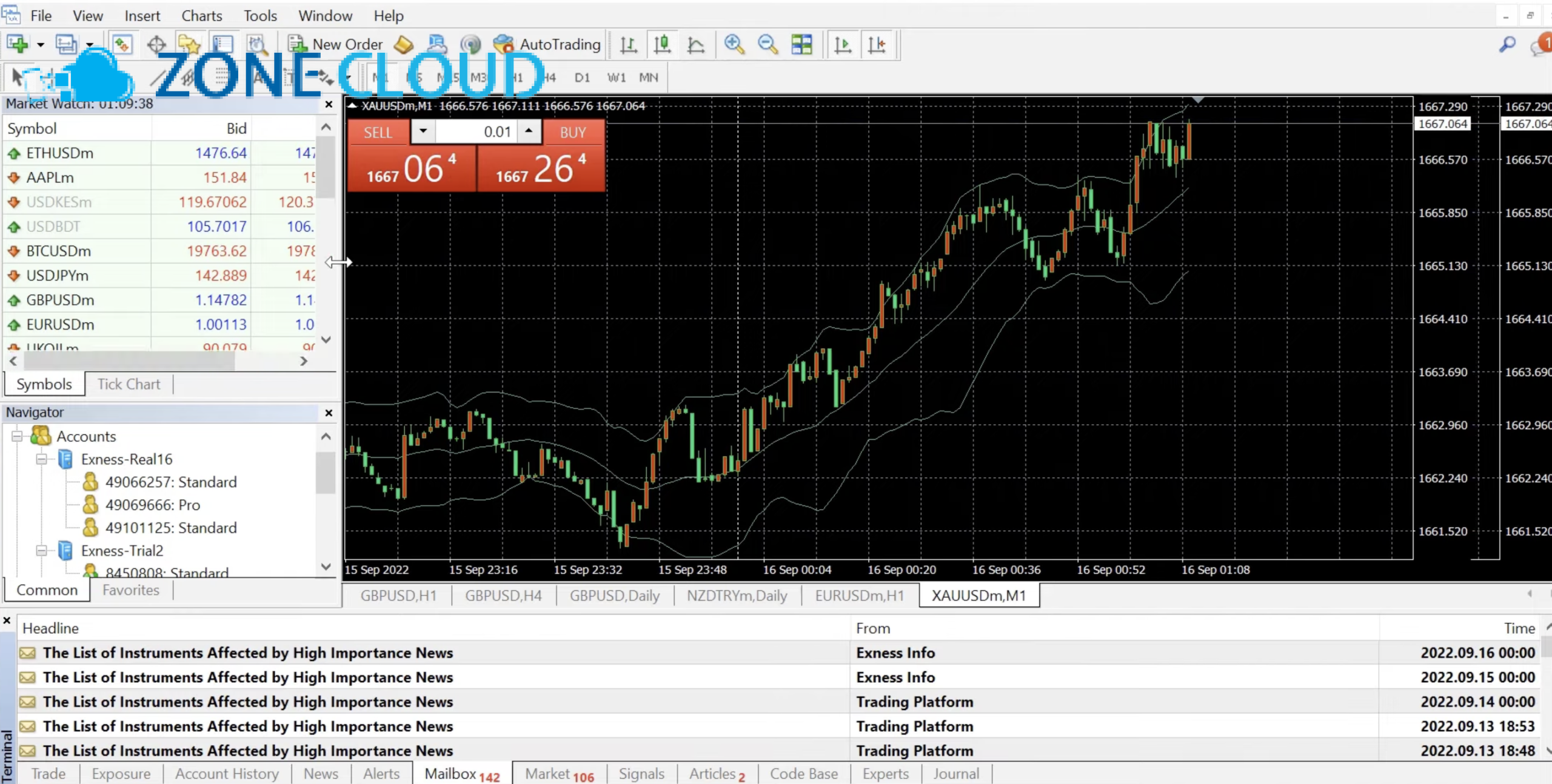Zoom in on the chart
Image resolution: width=1552 pixels, height=784 pixels.
coord(734,44)
